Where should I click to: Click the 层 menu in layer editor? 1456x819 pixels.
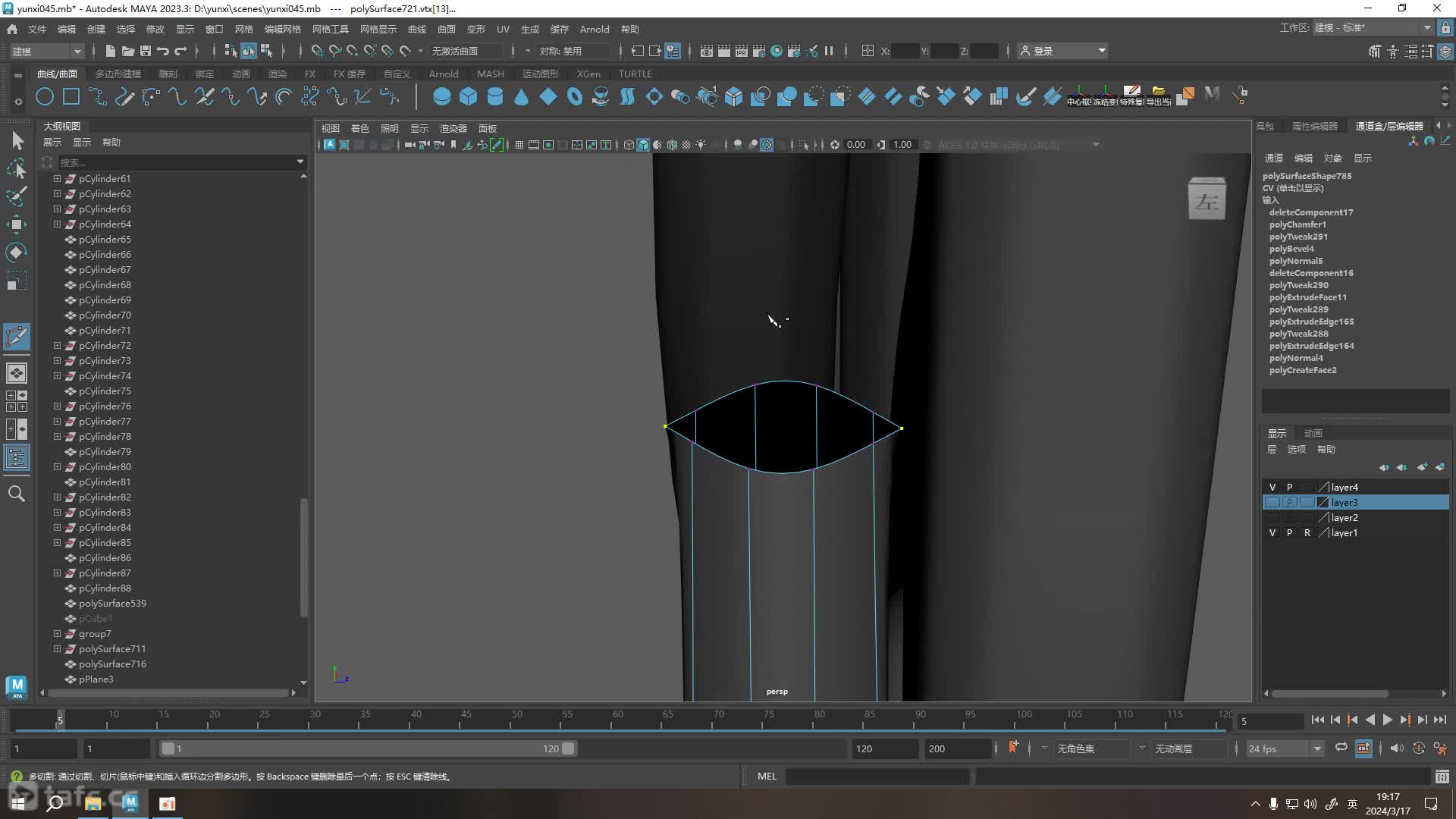pos(1272,449)
